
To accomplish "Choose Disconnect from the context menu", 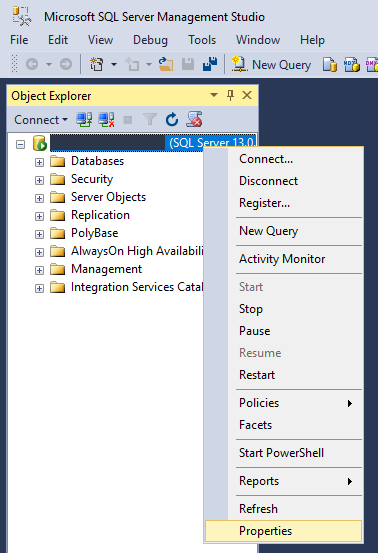I will tap(284, 181).
